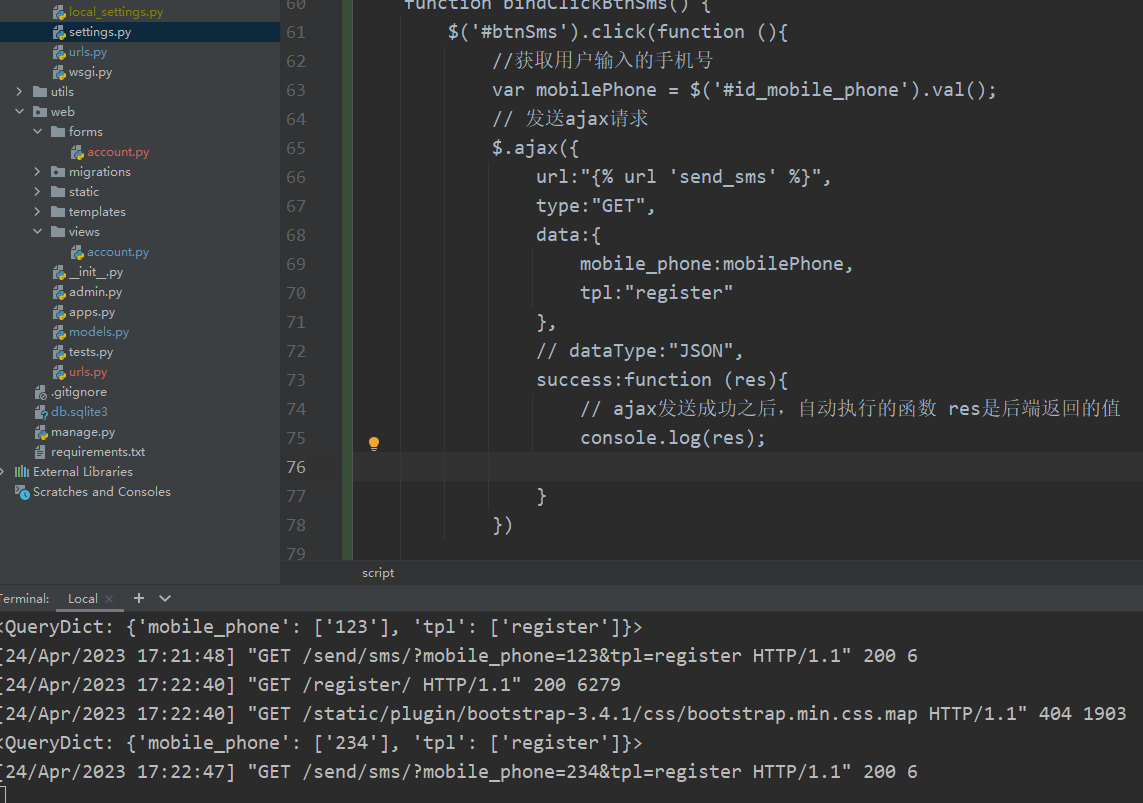Click the $.ajax({ code line
The width and height of the screenshot is (1143, 803).
(x=535, y=148)
